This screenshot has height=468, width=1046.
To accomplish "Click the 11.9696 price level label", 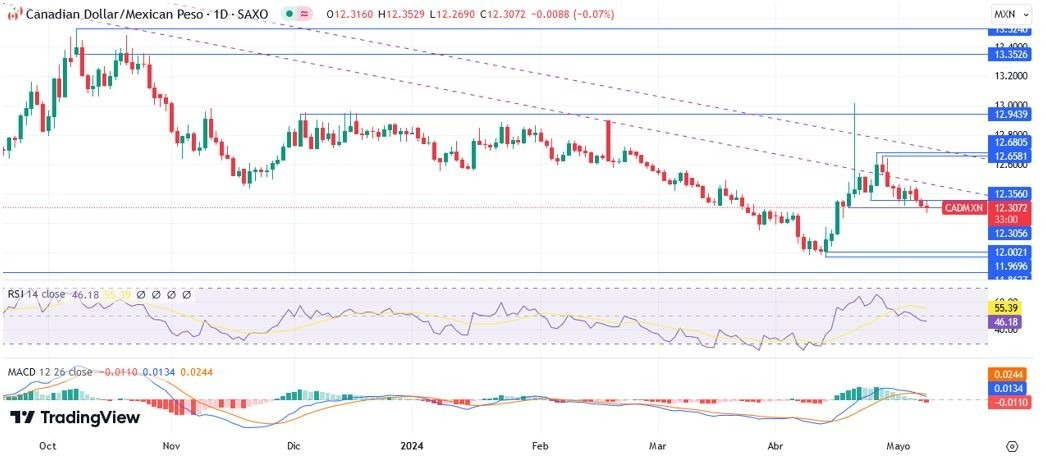I will pos(1009,265).
